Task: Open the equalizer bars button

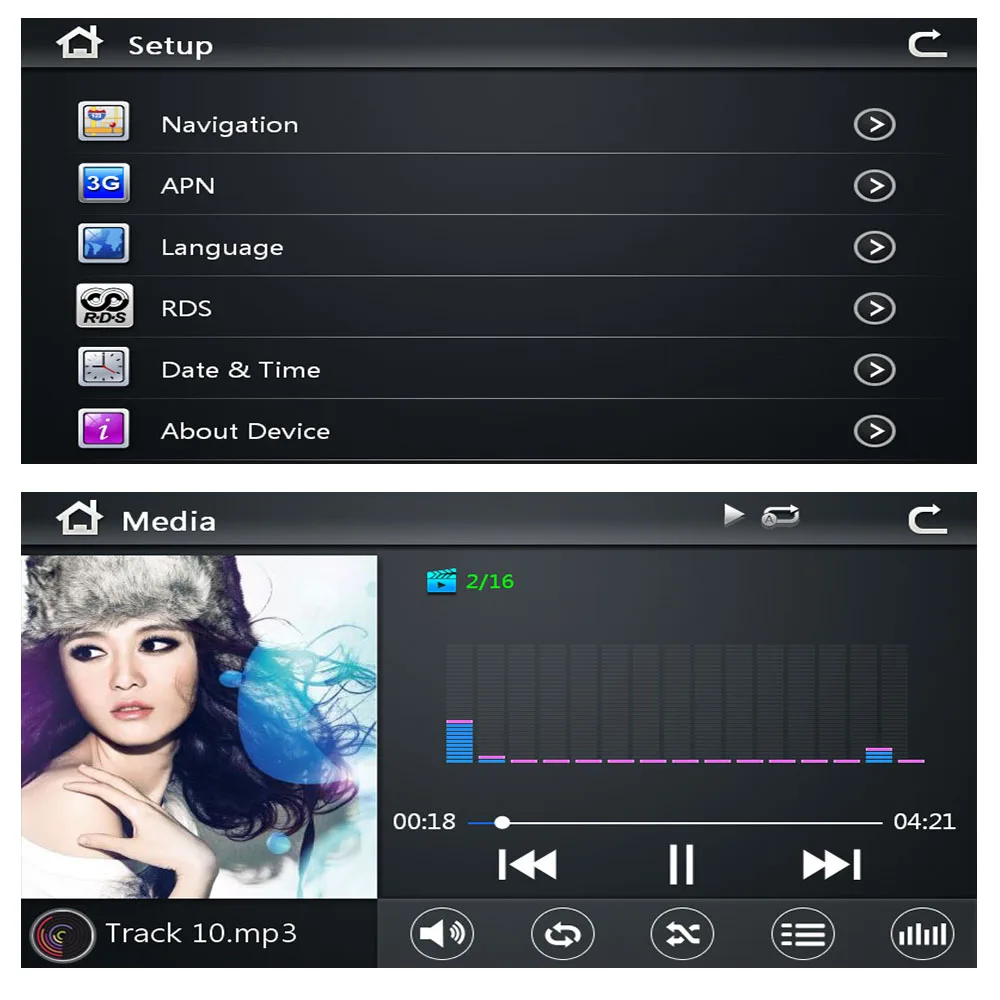Action: [x=922, y=934]
